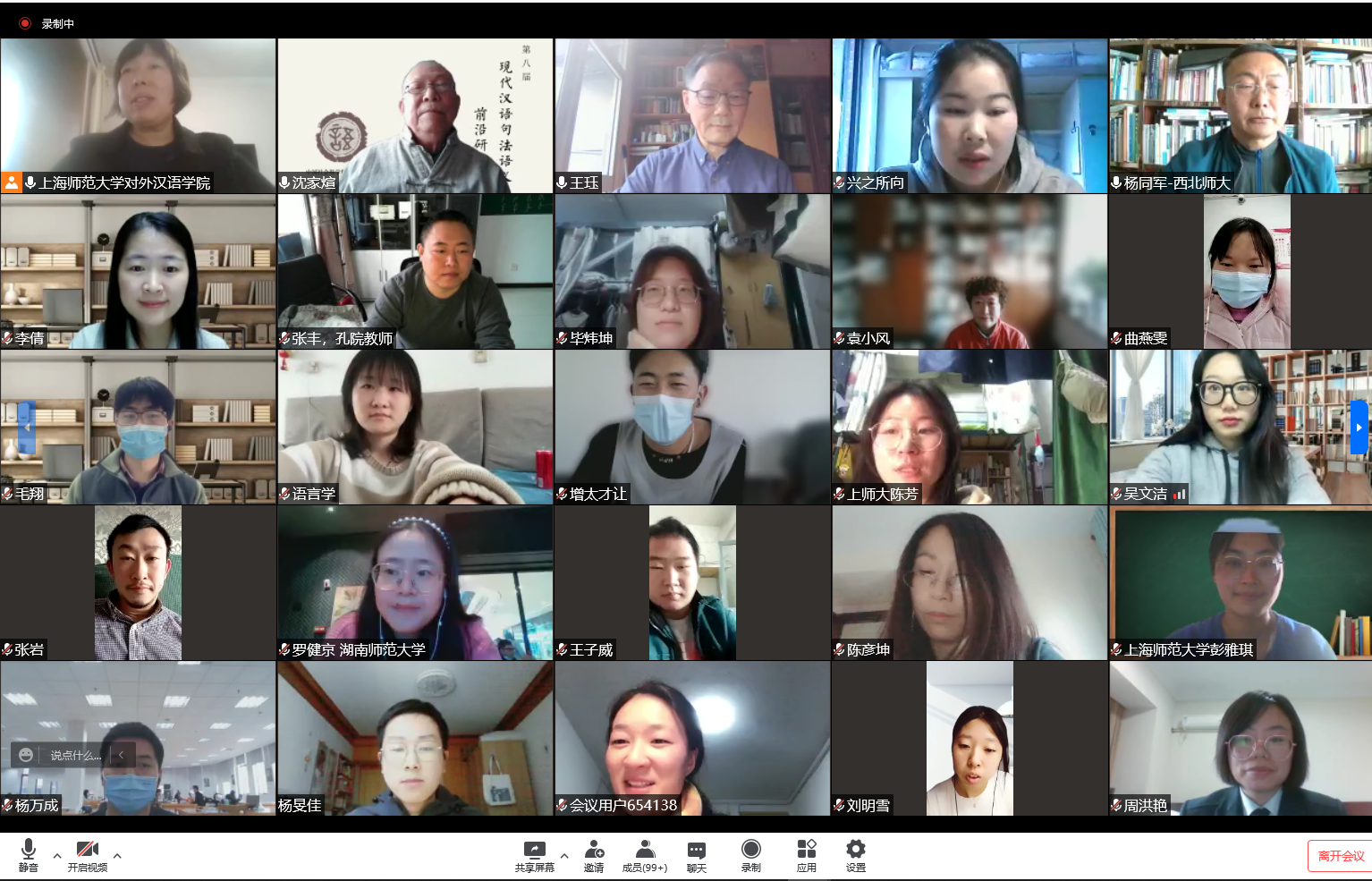Click the red 录制中 recording indicator
The height and width of the screenshot is (881, 1372).
(25, 23)
